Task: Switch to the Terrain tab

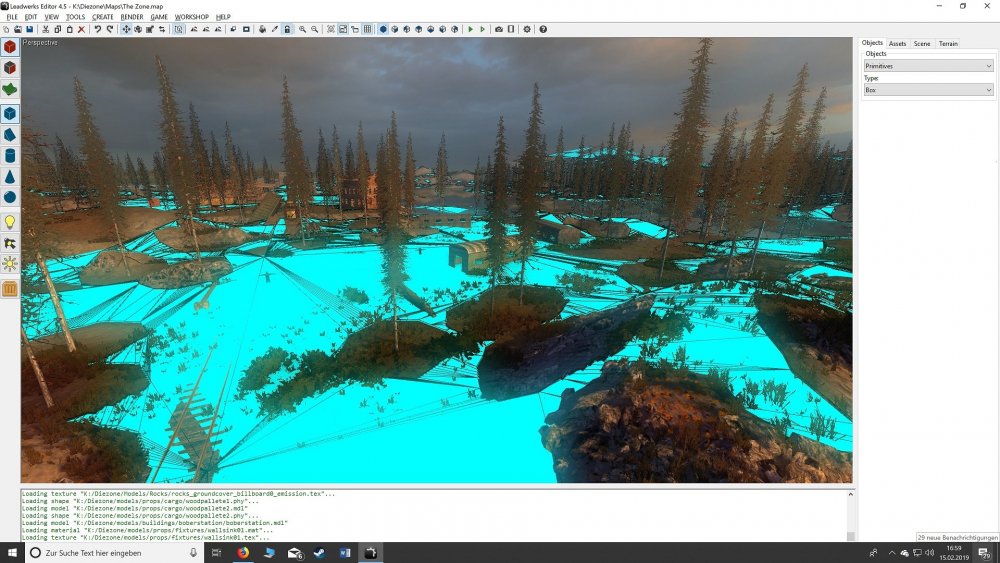Action: tap(948, 43)
